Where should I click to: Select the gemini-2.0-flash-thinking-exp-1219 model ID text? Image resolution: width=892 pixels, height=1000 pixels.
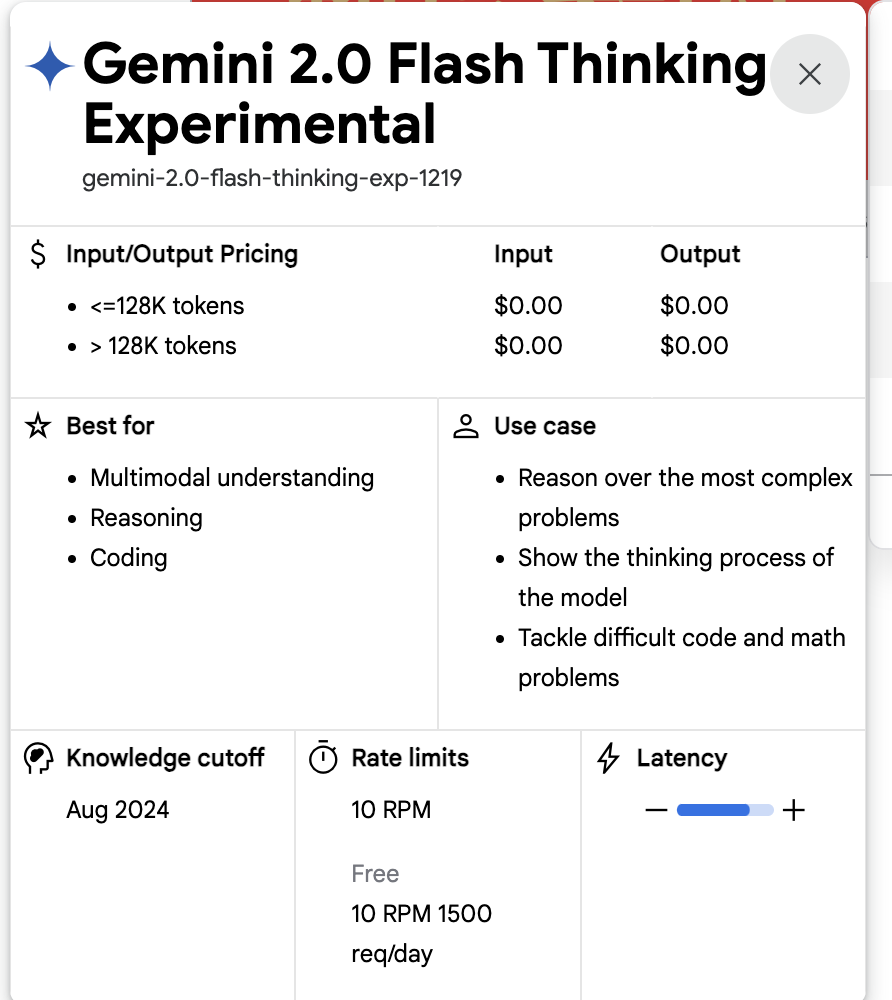click(x=272, y=179)
